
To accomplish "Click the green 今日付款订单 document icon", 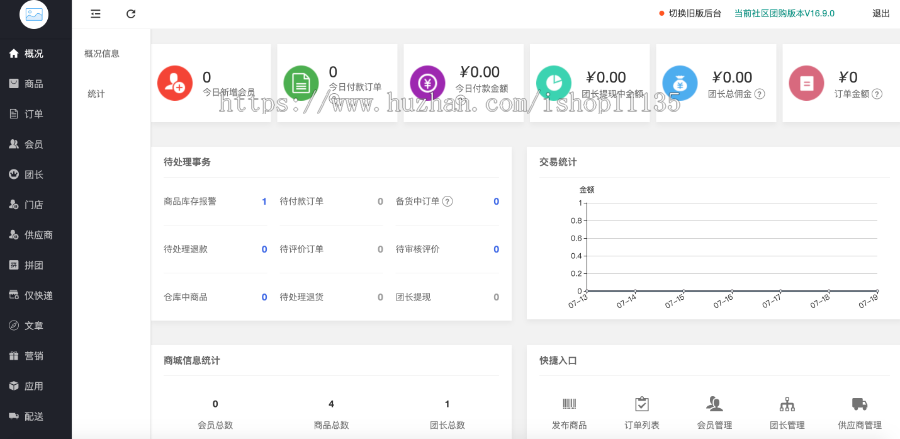I will (301, 83).
